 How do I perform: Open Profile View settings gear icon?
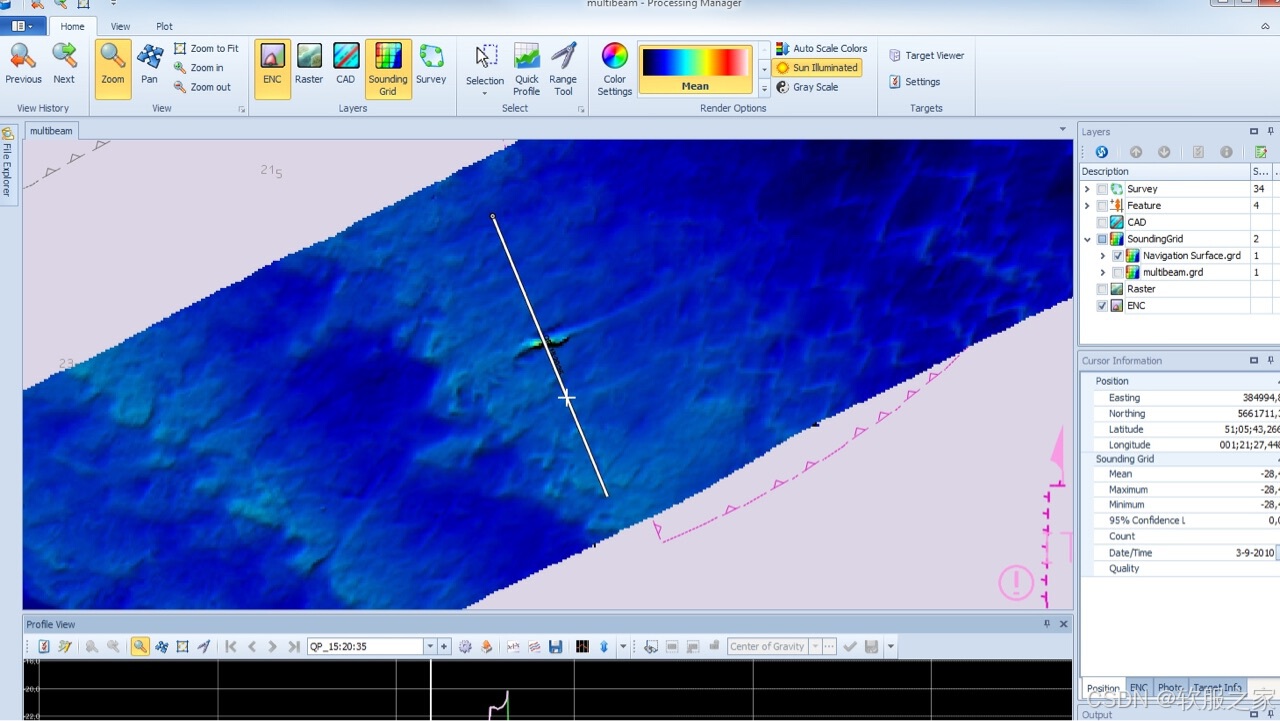pyautogui.click(x=465, y=647)
